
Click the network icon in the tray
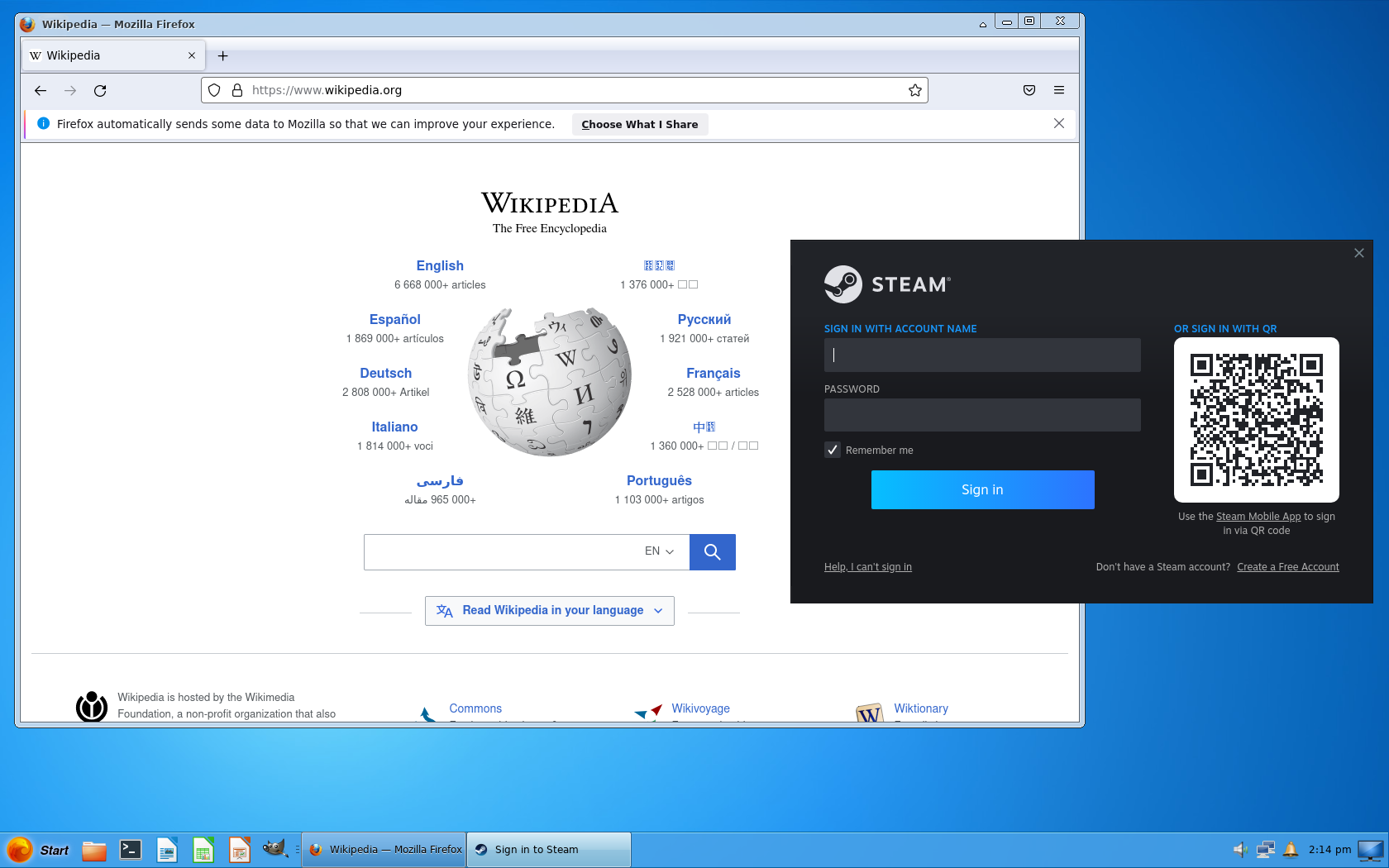[1266, 849]
